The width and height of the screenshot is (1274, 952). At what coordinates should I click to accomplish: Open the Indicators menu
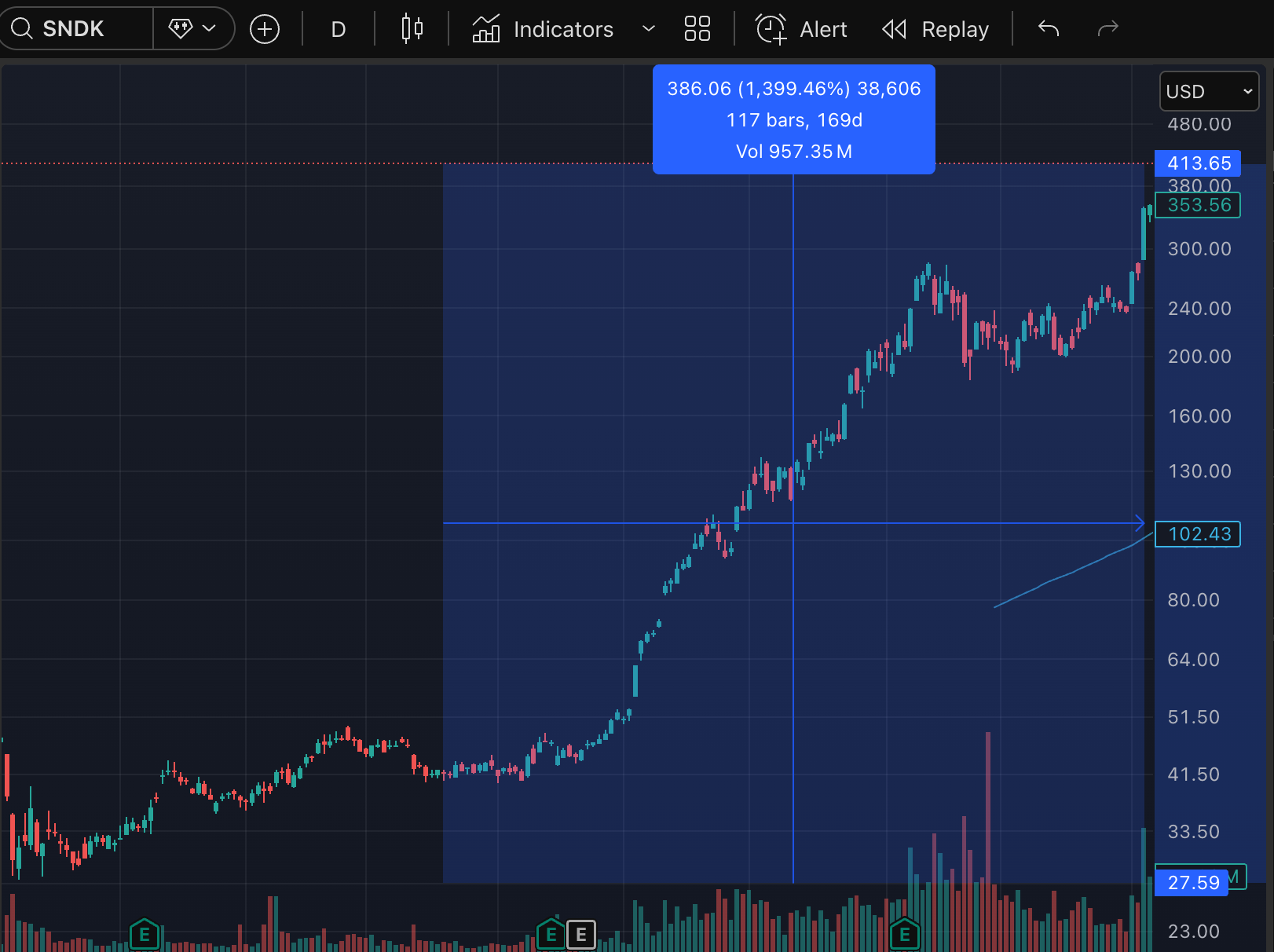click(x=543, y=29)
